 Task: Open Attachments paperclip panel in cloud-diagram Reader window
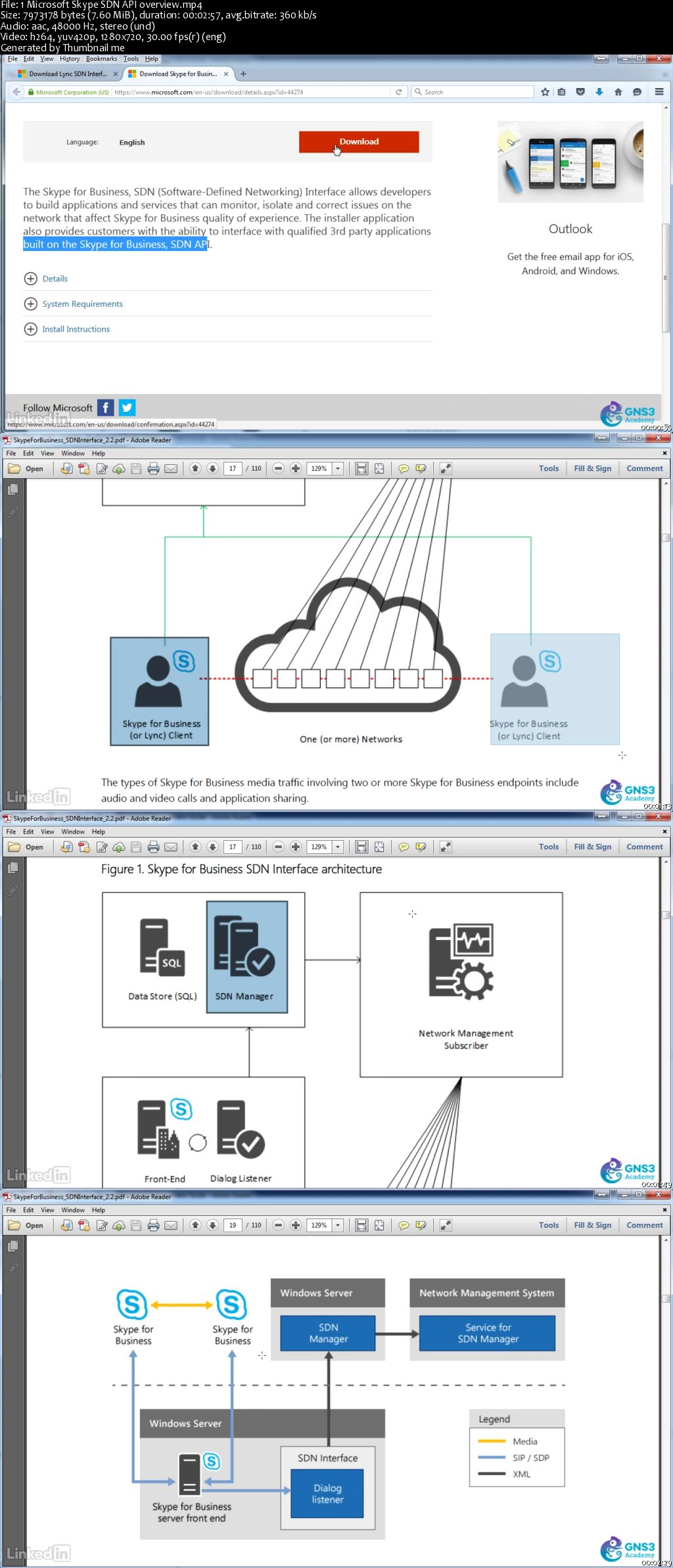[x=12, y=512]
